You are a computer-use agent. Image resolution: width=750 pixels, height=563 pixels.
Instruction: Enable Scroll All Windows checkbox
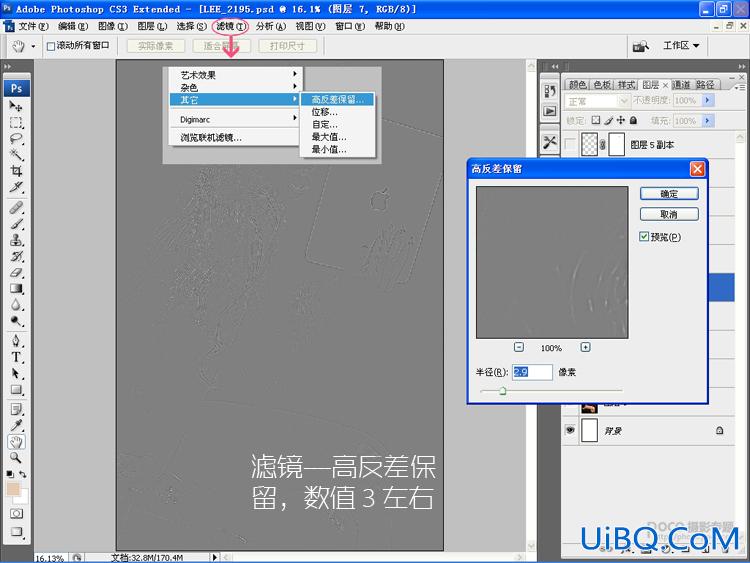point(51,46)
